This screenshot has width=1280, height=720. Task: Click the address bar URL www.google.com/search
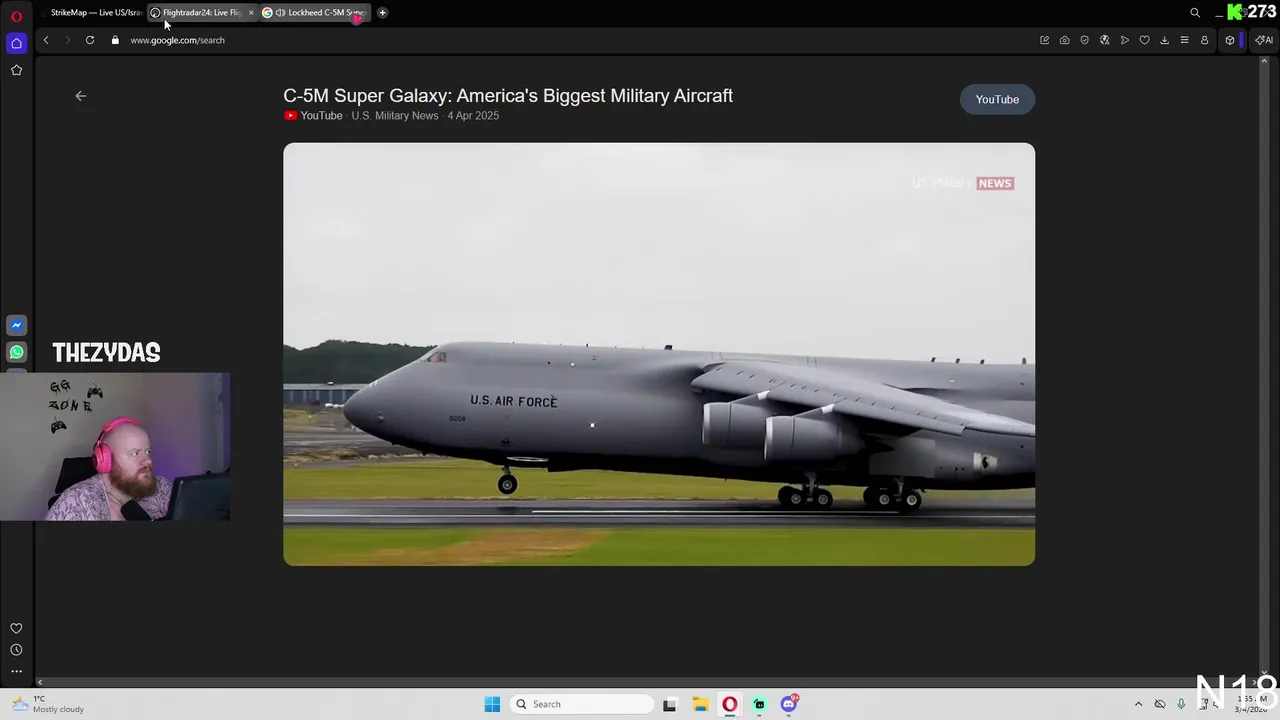(177, 40)
